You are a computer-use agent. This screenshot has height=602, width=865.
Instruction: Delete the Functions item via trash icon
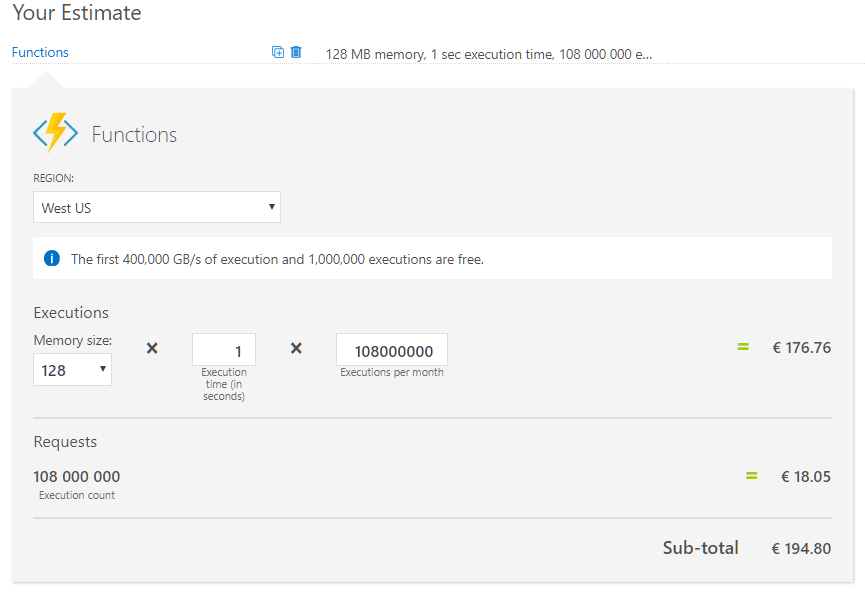point(296,52)
